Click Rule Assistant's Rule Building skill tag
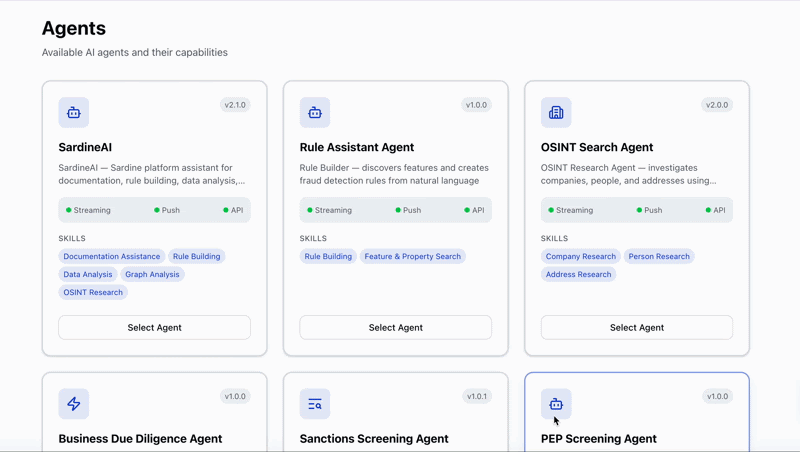800x452 pixels. point(328,256)
